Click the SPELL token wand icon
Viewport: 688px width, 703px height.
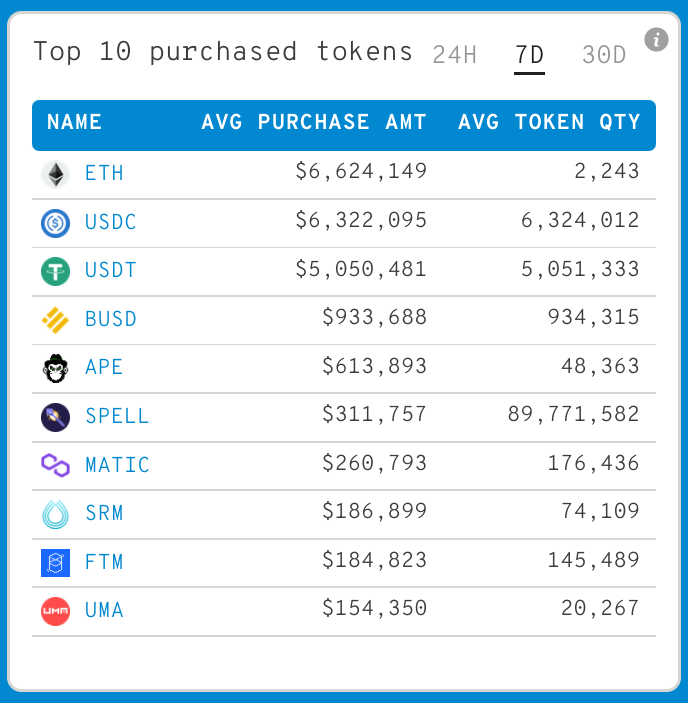(55, 416)
